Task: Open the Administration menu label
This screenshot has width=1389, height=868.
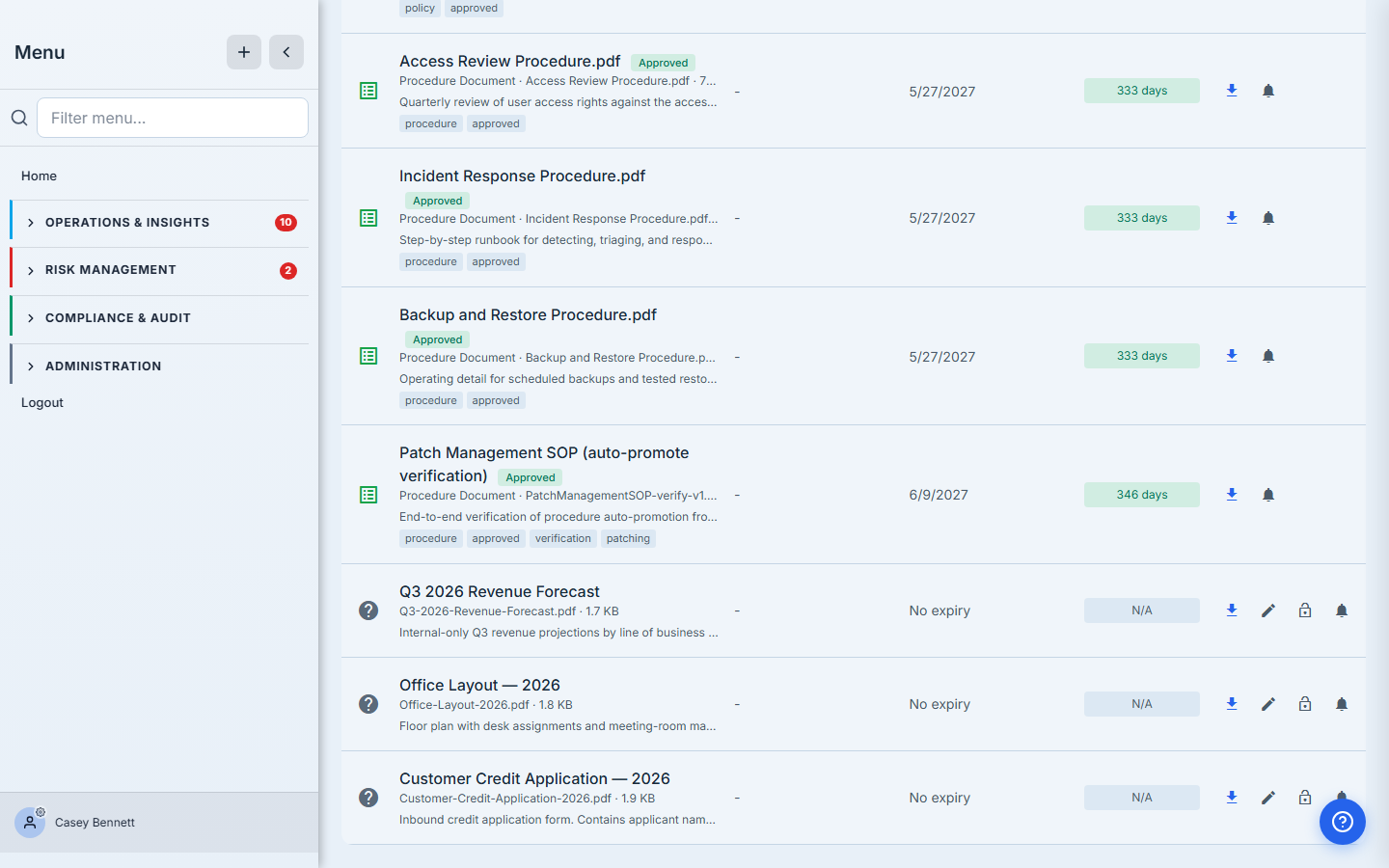Action: [x=103, y=366]
